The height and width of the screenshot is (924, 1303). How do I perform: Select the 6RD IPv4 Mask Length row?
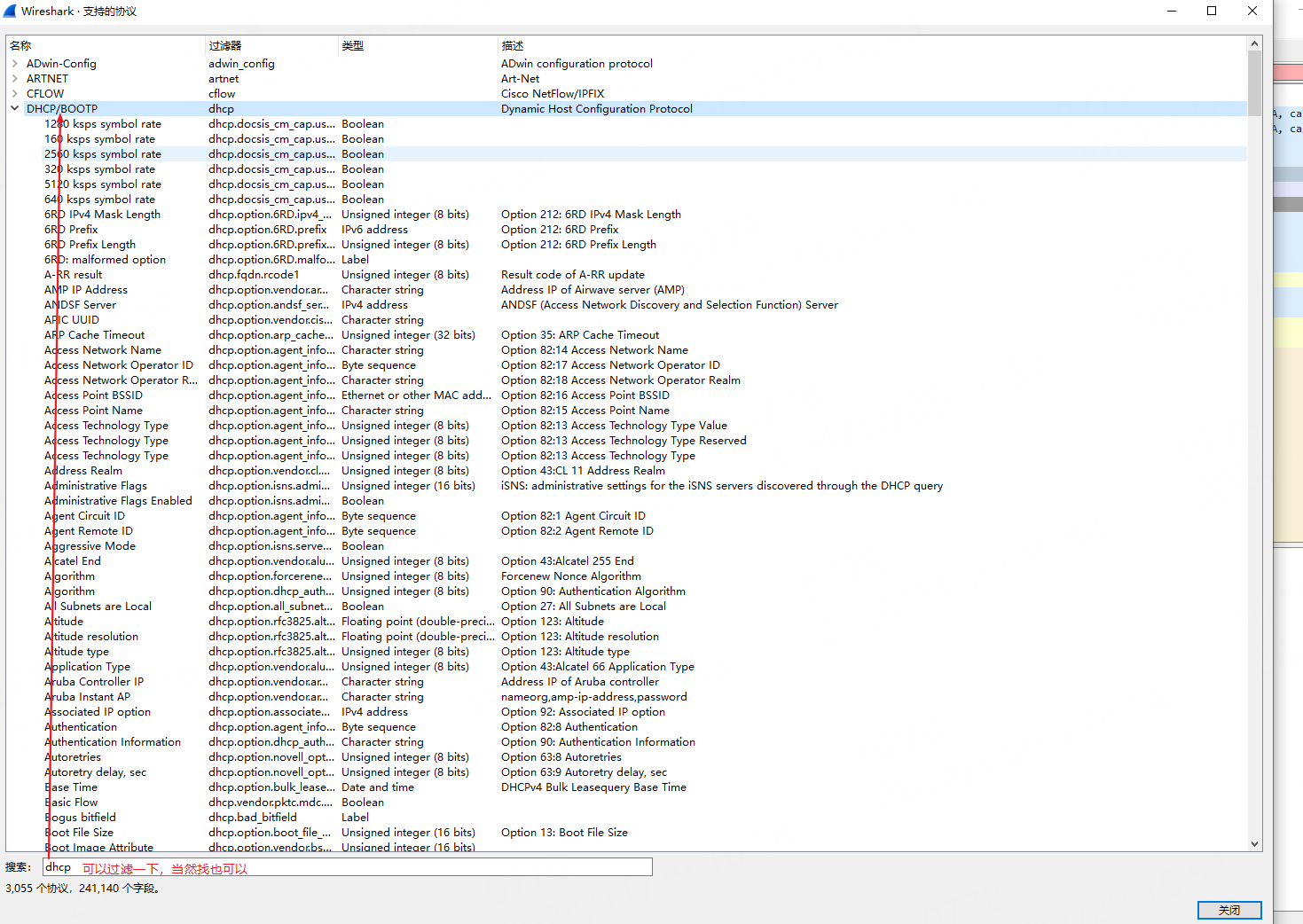coord(626,215)
